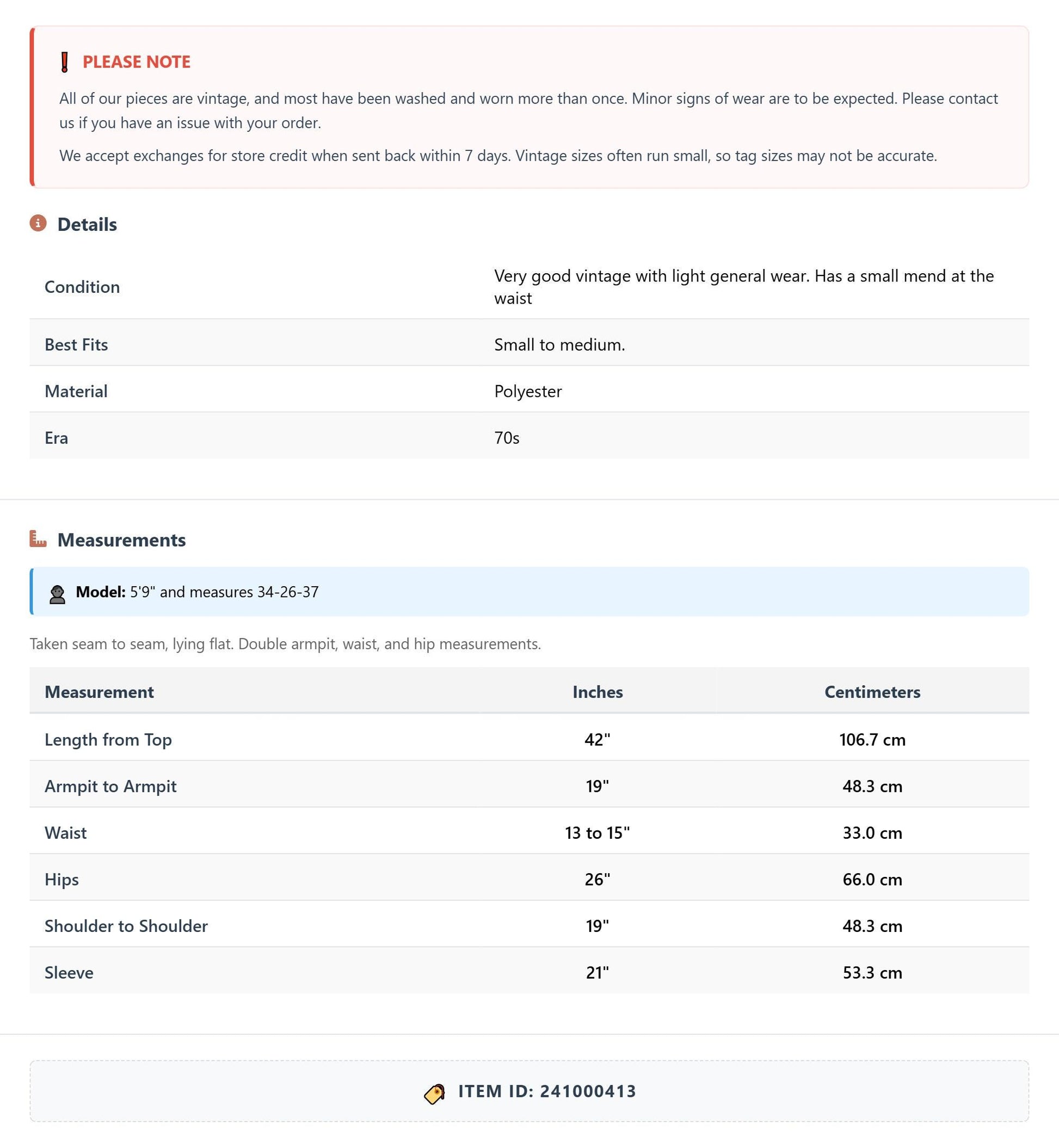This screenshot has height=1148, width=1059.
Task: Select the Condition row label
Action: (82, 286)
